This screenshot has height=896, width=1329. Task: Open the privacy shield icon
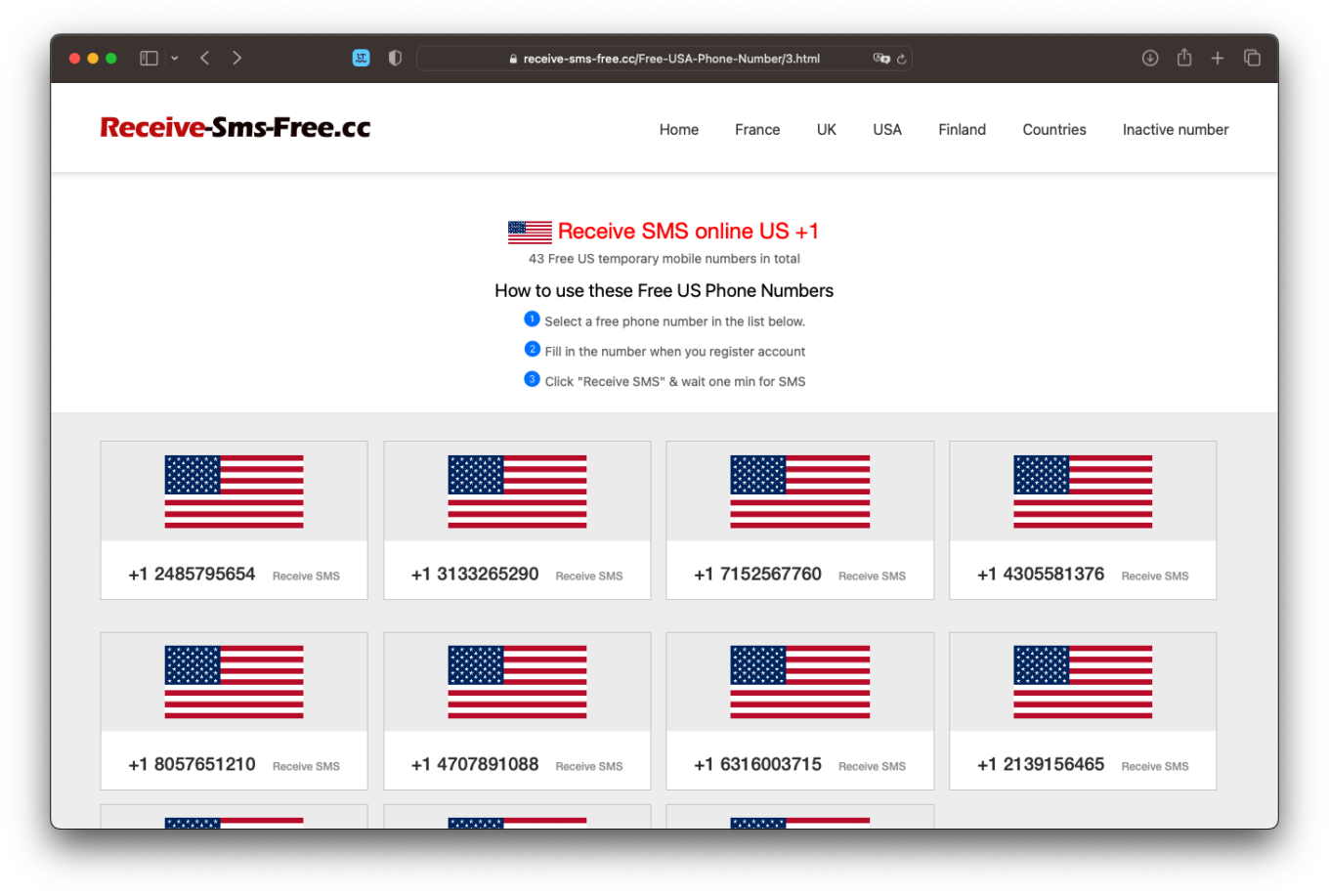(395, 59)
